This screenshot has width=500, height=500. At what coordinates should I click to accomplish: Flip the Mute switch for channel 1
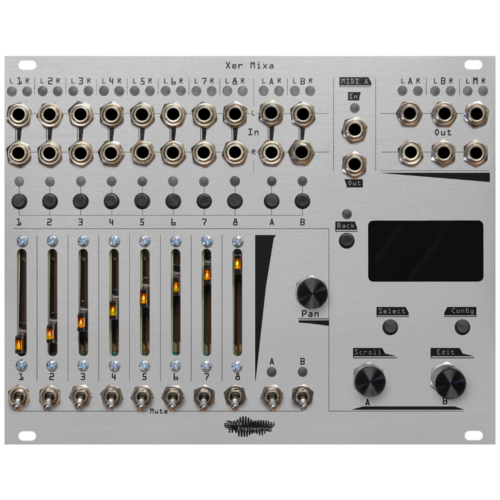[19, 398]
